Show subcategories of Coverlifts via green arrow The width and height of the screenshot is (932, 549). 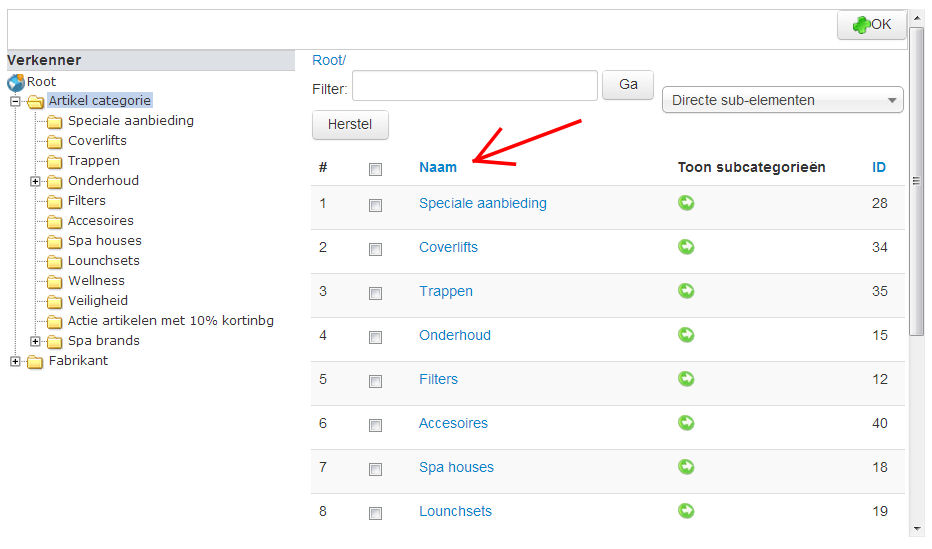pos(686,247)
